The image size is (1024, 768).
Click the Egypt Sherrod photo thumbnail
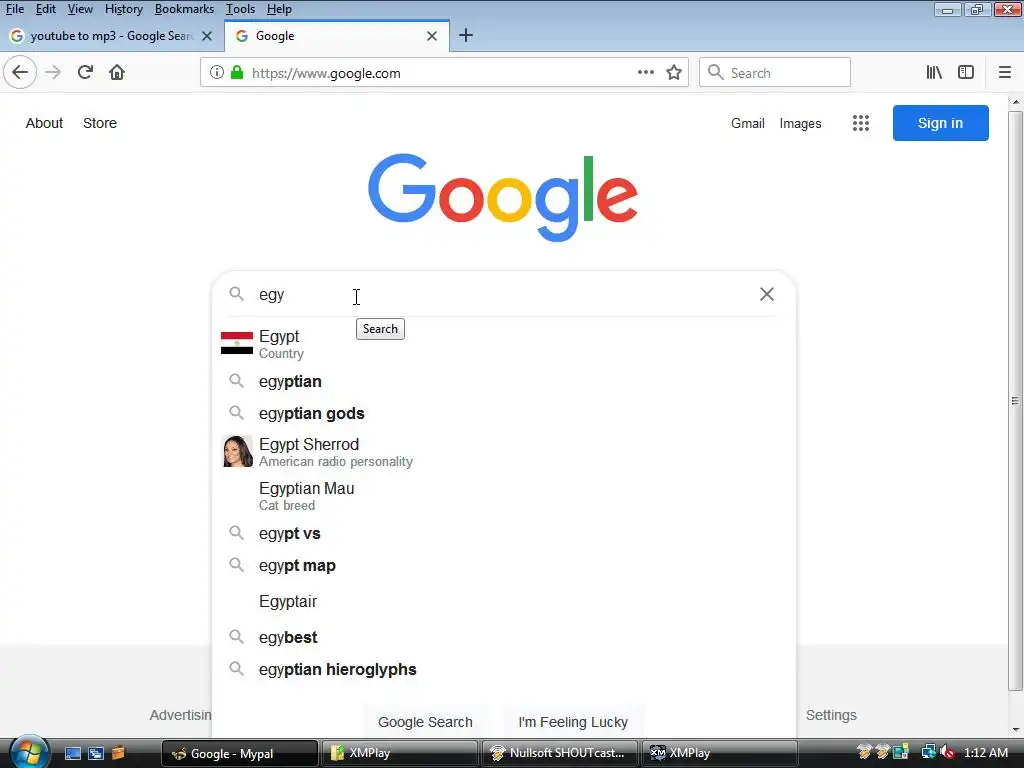[237, 451]
